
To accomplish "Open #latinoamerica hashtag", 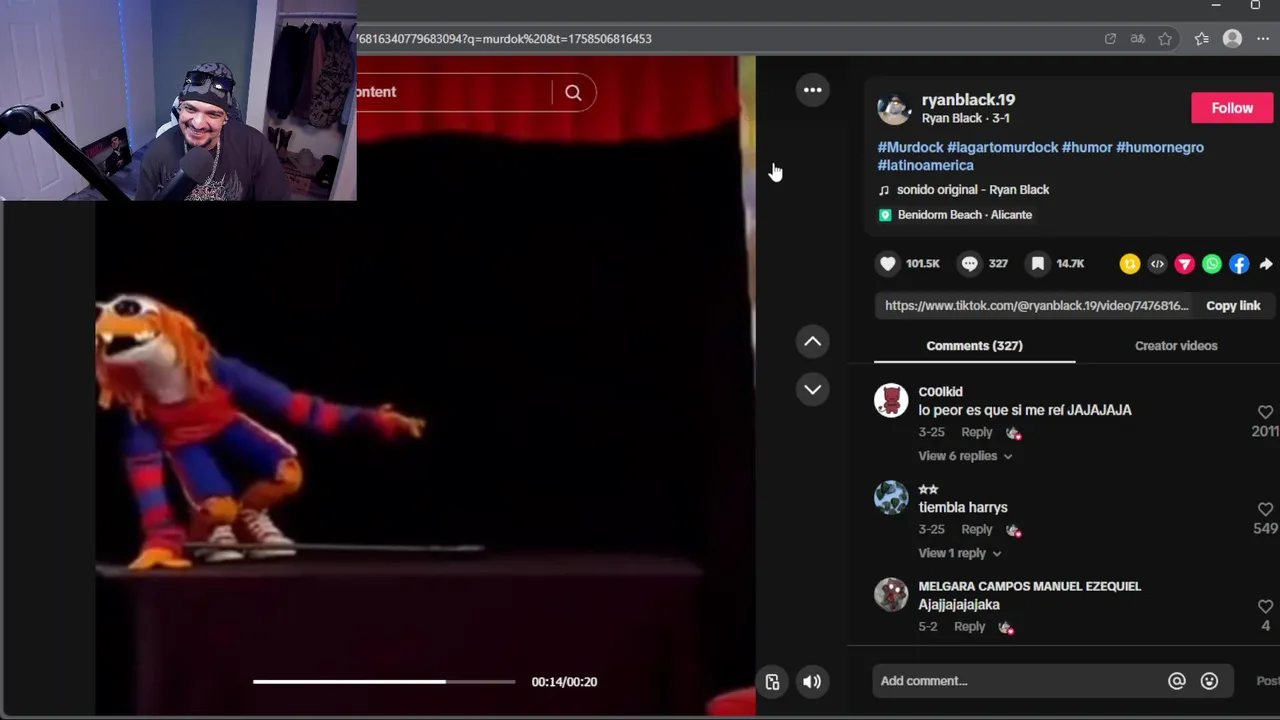I will (x=925, y=165).
